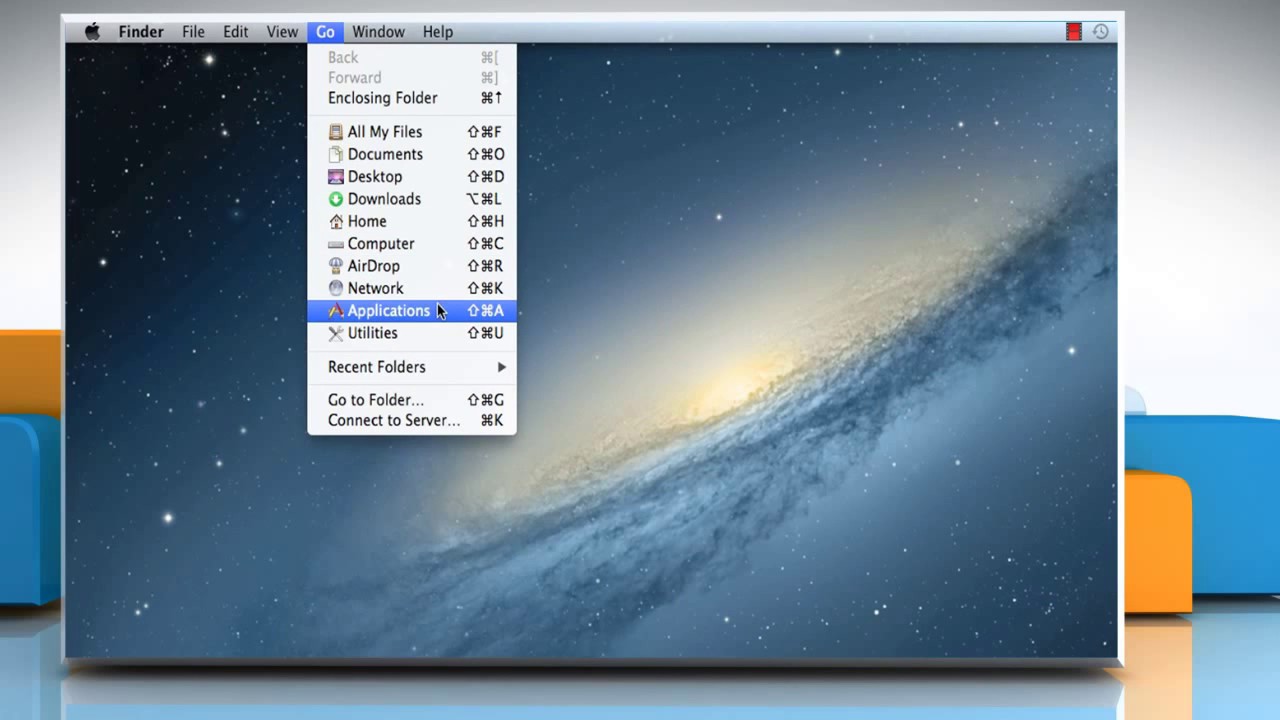The height and width of the screenshot is (720, 1280).
Task: Open the Help menu
Action: 437,32
